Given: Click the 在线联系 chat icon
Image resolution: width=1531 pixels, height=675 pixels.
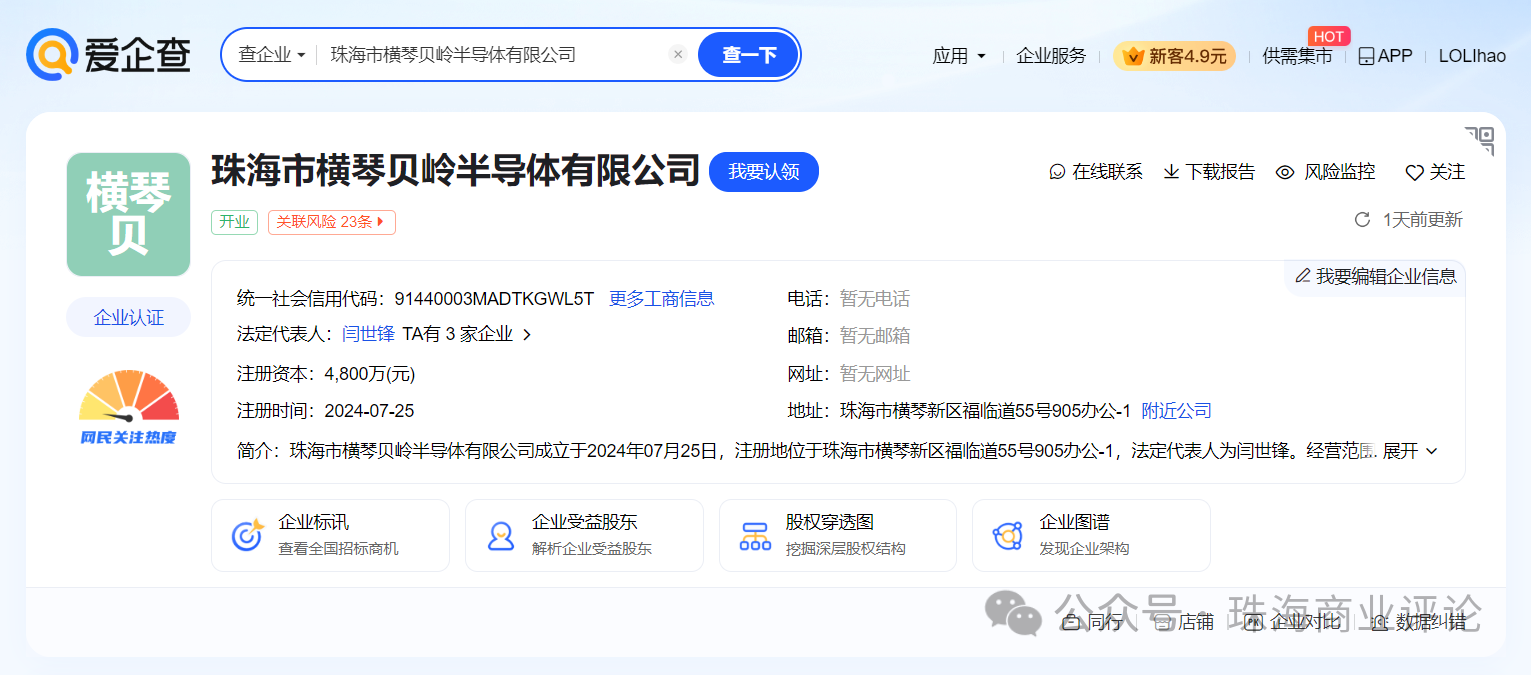Looking at the screenshot, I should coord(1057,172).
